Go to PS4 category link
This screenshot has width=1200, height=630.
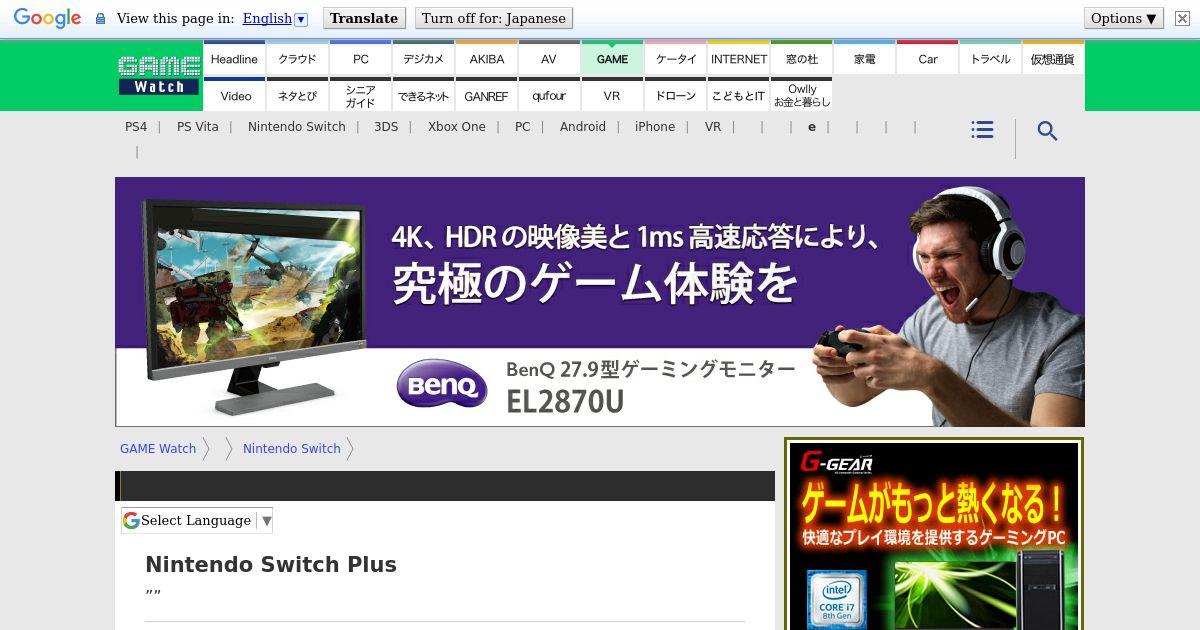(x=136, y=127)
